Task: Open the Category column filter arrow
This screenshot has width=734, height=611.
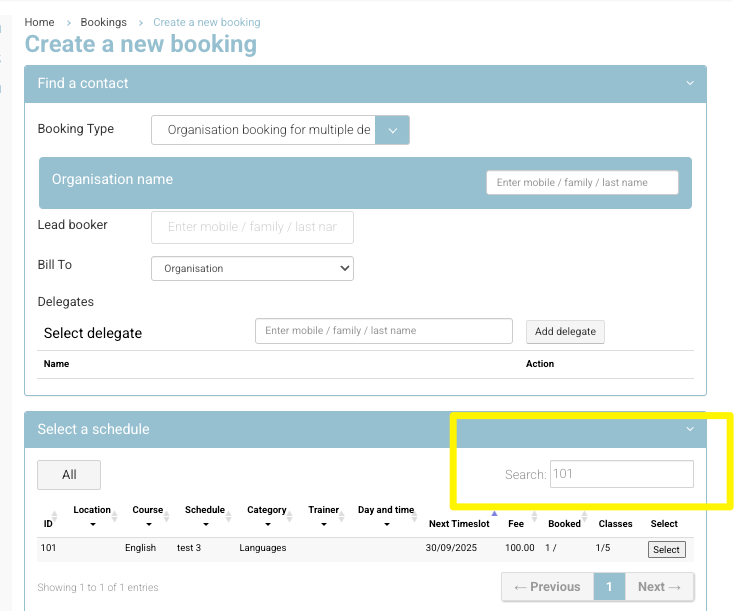Action: click(x=267, y=524)
